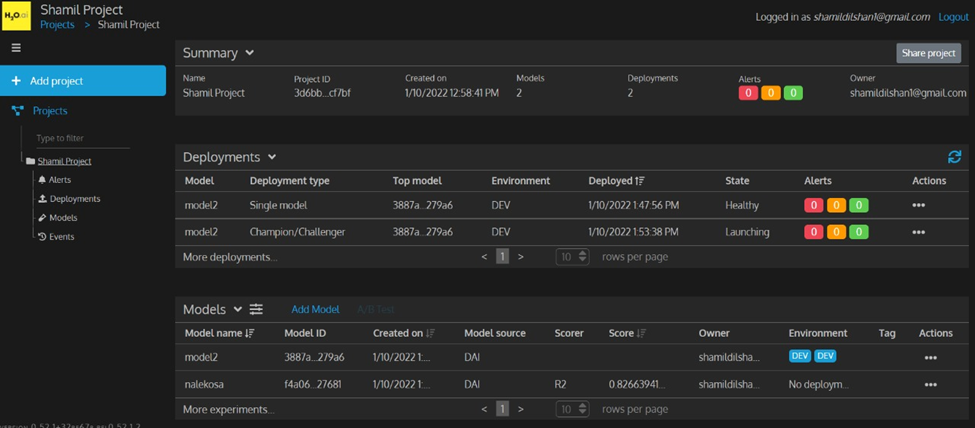The image size is (975, 428).
Task: Open actions menu for nalekosa model
Action: 930,384
